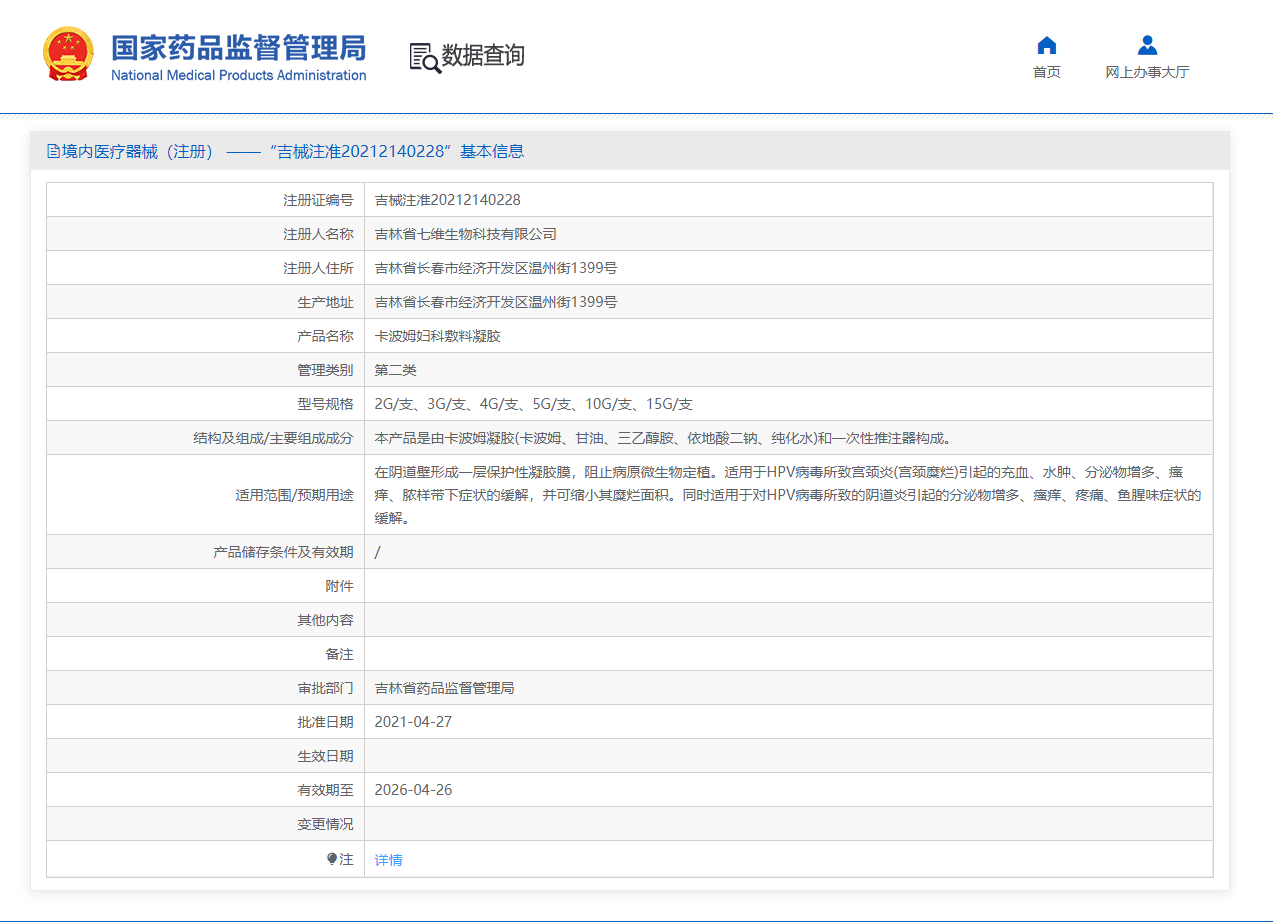1273x922 pixels.
Task: Click the 附件 row label
Action: pyautogui.click(x=339, y=586)
